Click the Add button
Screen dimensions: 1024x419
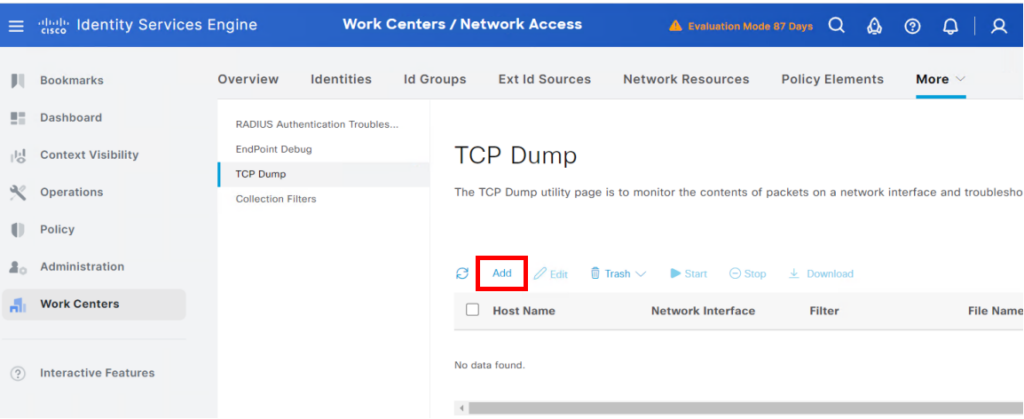tap(501, 273)
